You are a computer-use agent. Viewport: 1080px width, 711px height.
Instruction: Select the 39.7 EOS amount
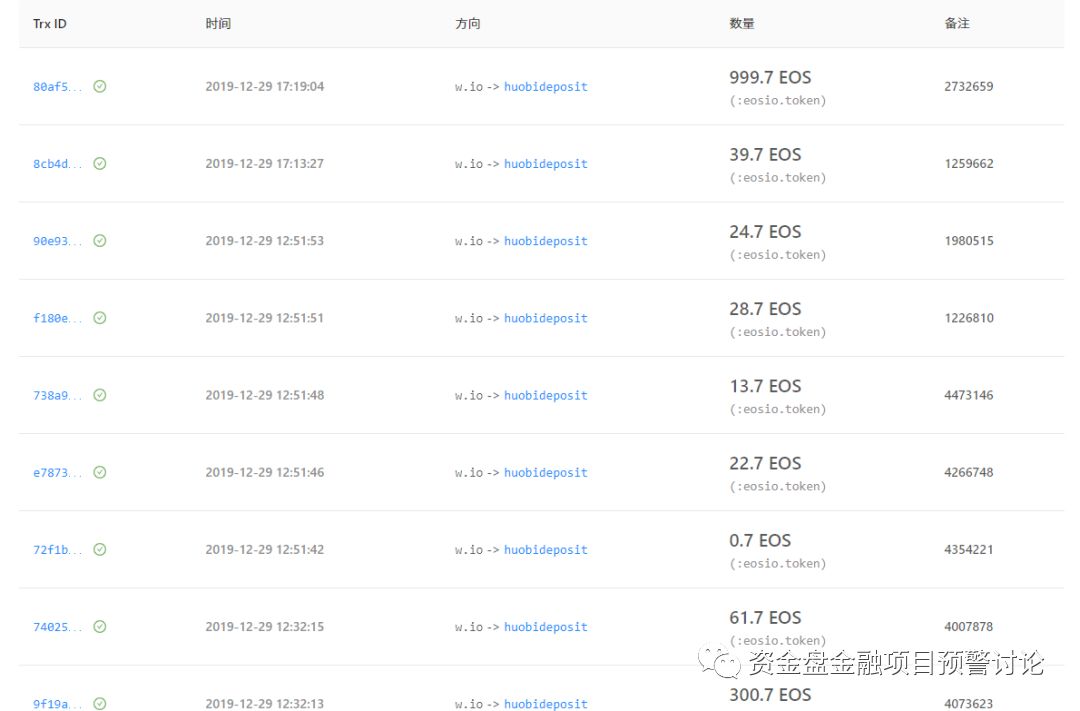765,154
